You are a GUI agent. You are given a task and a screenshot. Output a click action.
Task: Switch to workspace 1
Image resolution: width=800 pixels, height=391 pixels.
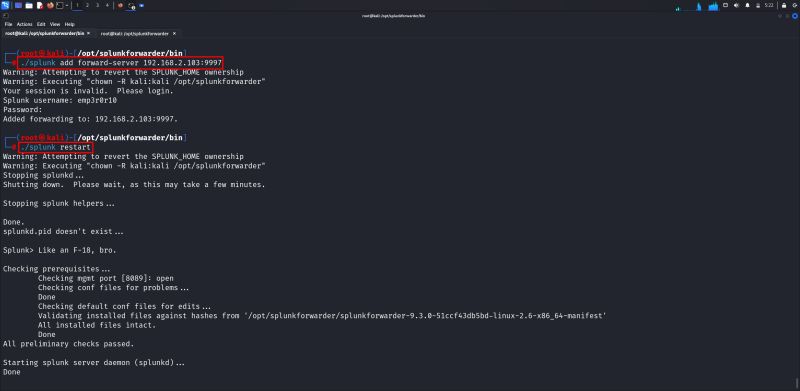pyautogui.click(x=78, y=5)
